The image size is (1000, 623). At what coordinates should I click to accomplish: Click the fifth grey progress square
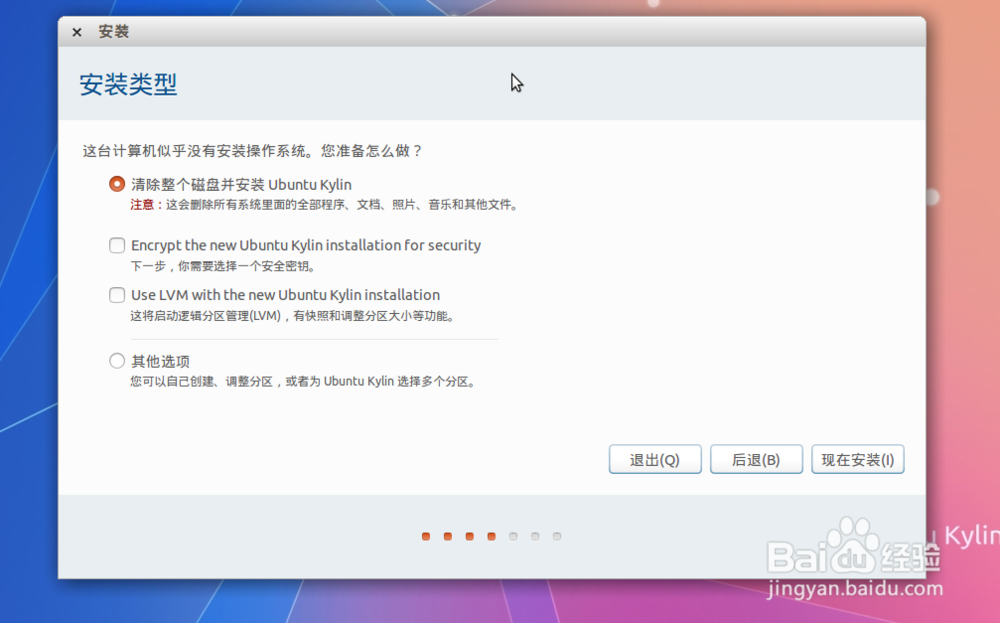click(513, 536)
